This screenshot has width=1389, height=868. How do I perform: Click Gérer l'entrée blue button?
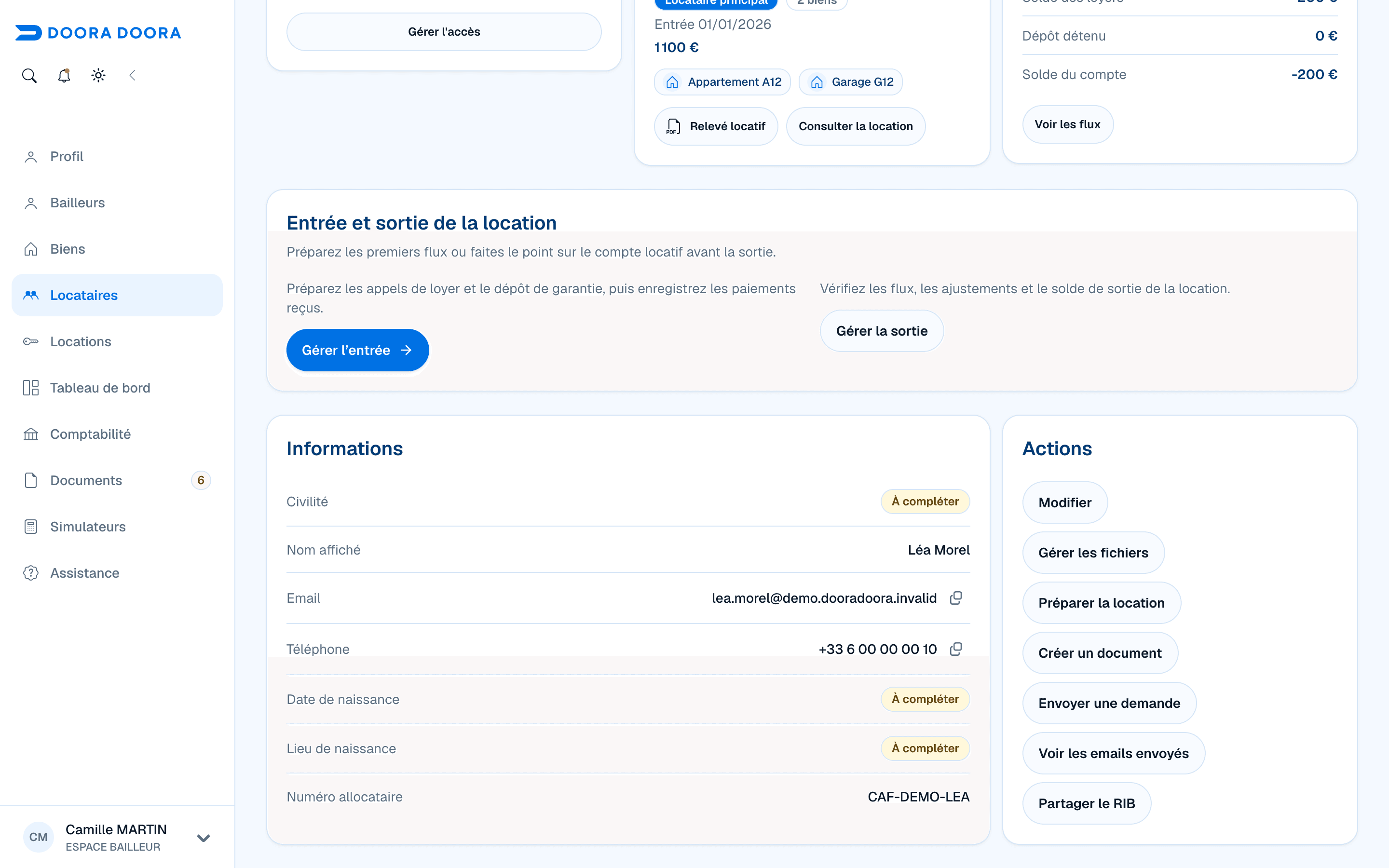click(357, 350)
